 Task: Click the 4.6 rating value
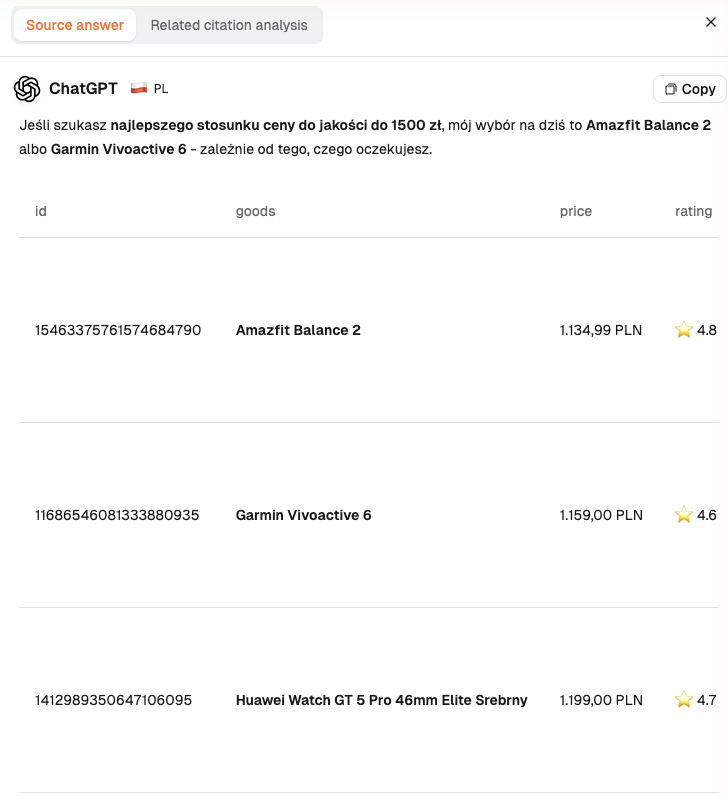(x=707, y=515)
